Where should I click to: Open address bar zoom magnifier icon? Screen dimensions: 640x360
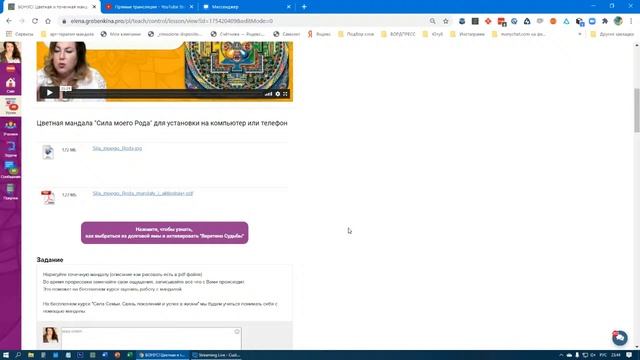pyautogui.click(x=432, y=21)
